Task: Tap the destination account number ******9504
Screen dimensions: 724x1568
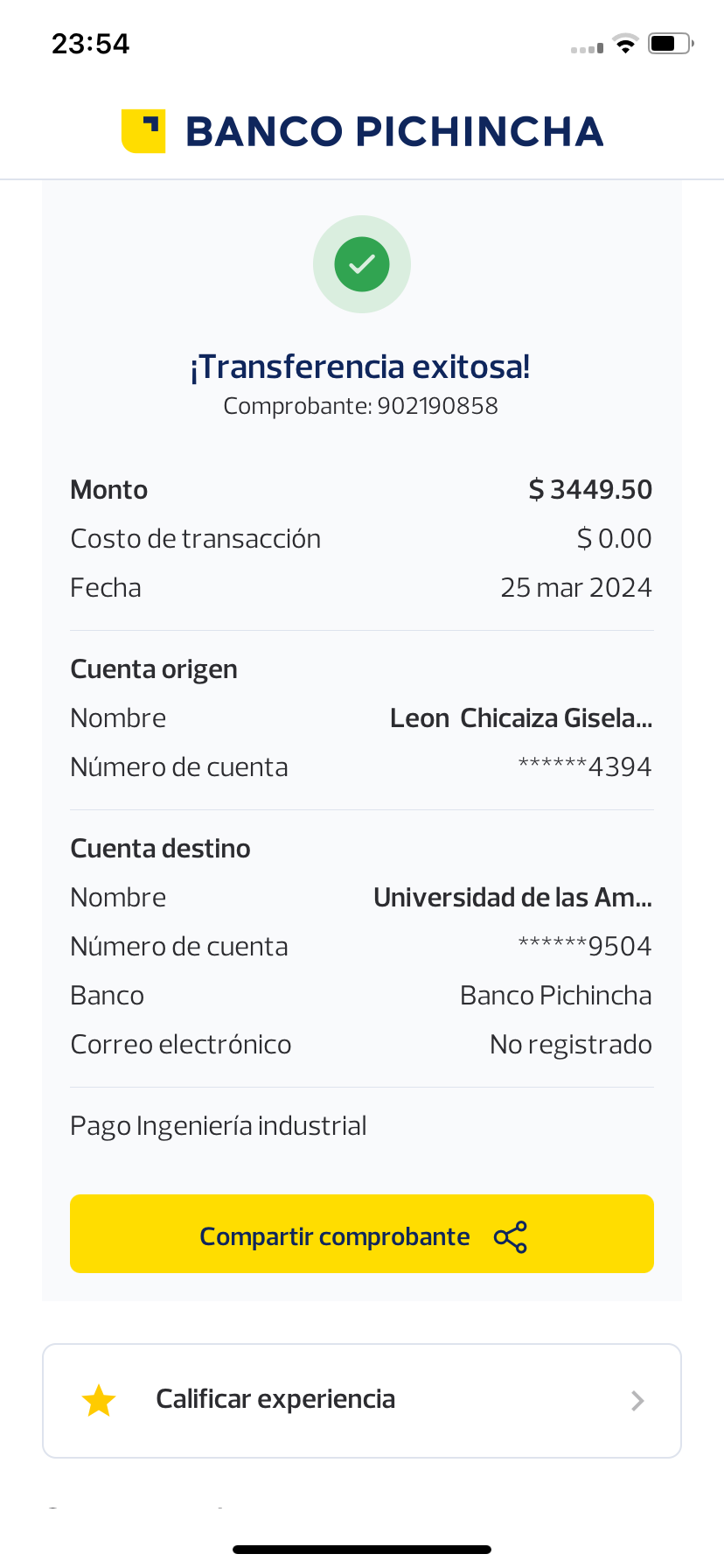Action: 585,947
